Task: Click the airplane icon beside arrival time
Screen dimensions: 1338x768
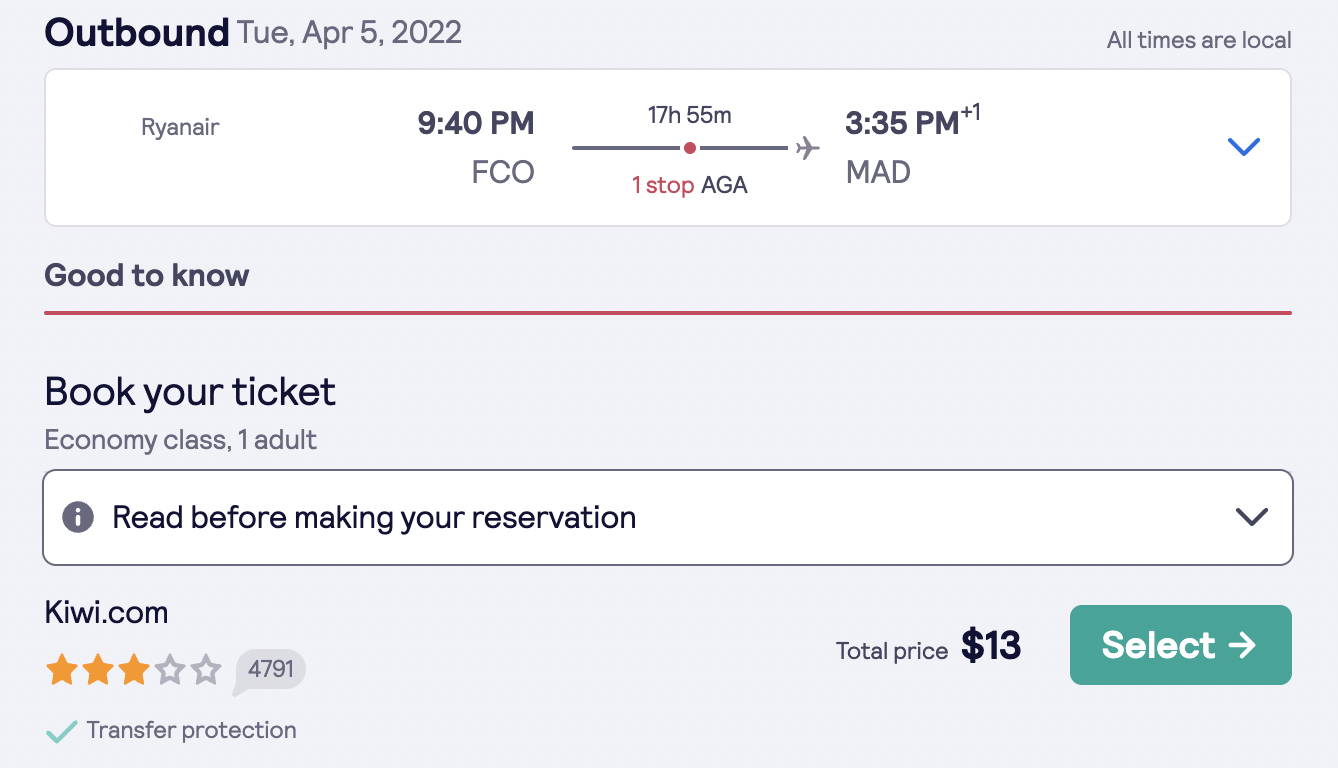Action: (808, 148)
